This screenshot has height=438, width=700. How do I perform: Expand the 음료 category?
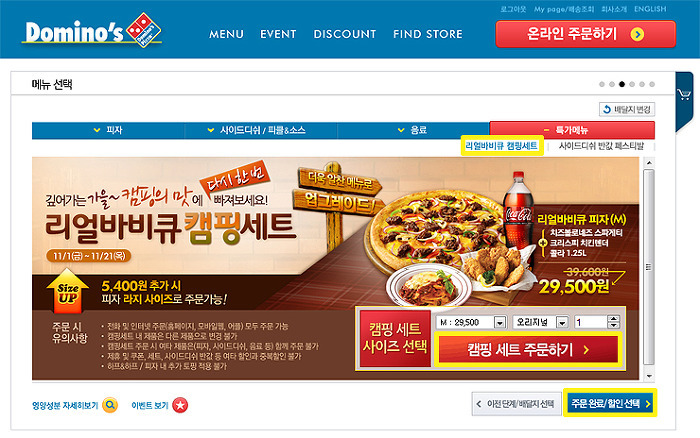click(413, 130)
